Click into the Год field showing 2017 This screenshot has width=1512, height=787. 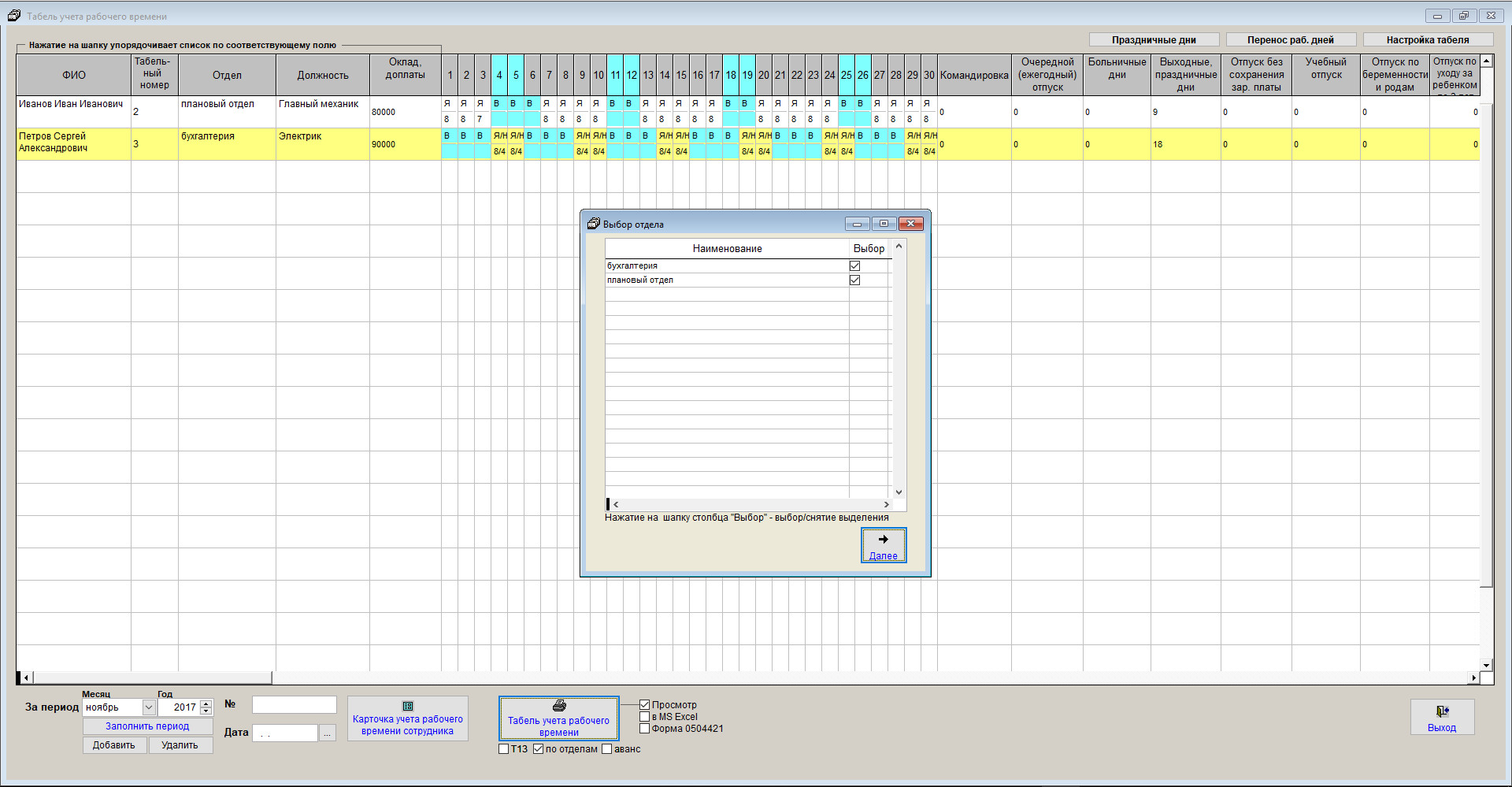pos(179,707)
